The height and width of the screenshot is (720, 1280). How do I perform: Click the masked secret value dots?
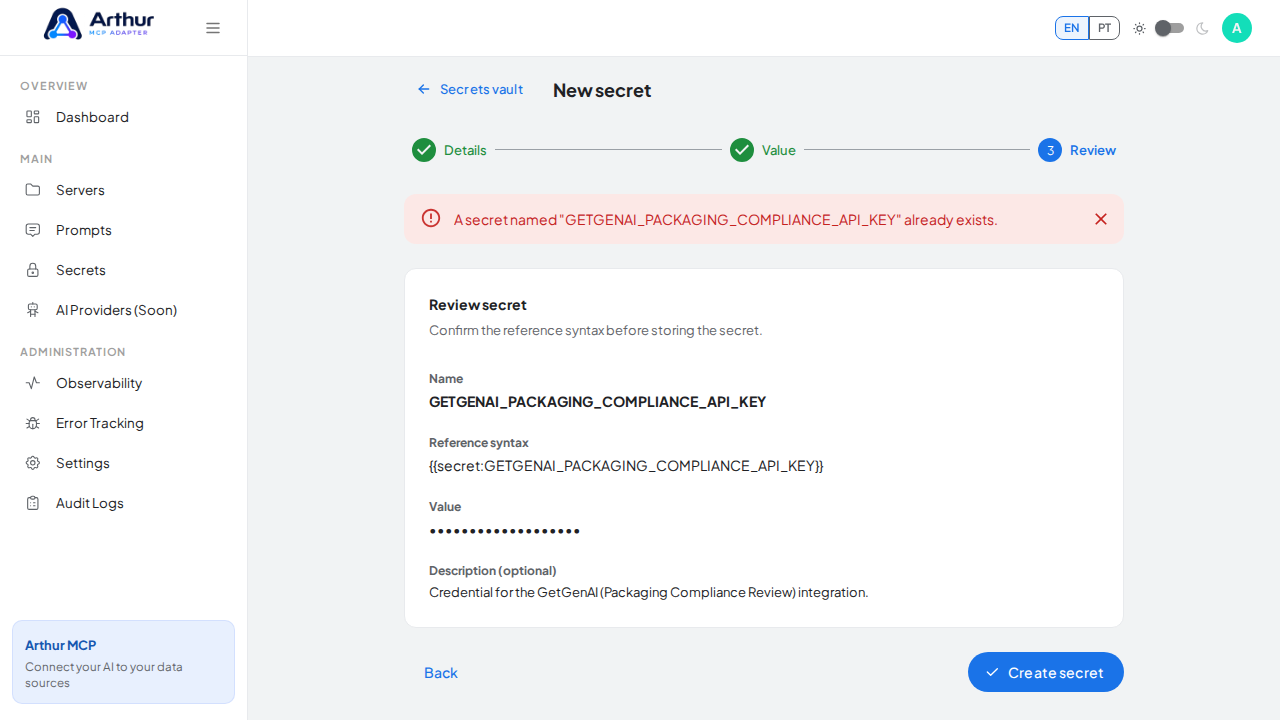point(505,531)
